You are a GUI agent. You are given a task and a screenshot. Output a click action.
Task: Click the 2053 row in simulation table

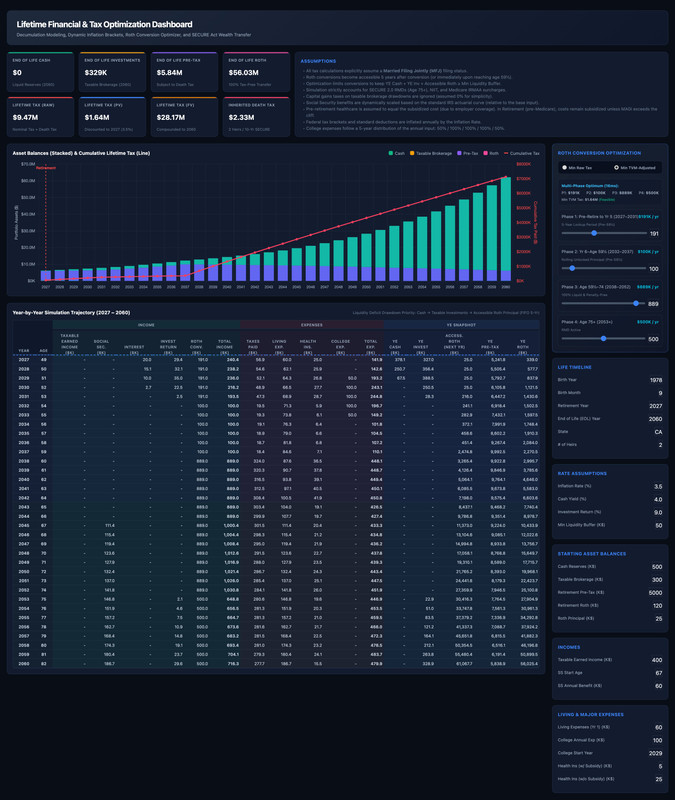(276, 599)
